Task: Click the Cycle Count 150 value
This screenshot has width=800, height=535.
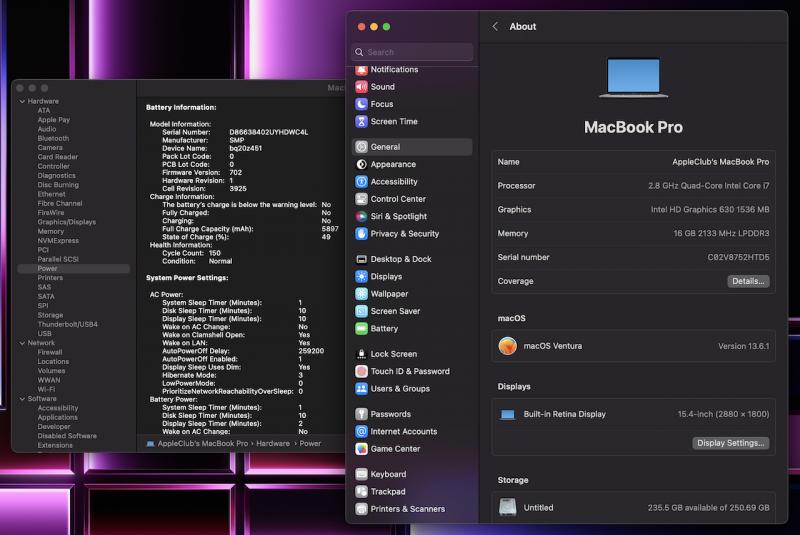Action: (x=215, y=253)
